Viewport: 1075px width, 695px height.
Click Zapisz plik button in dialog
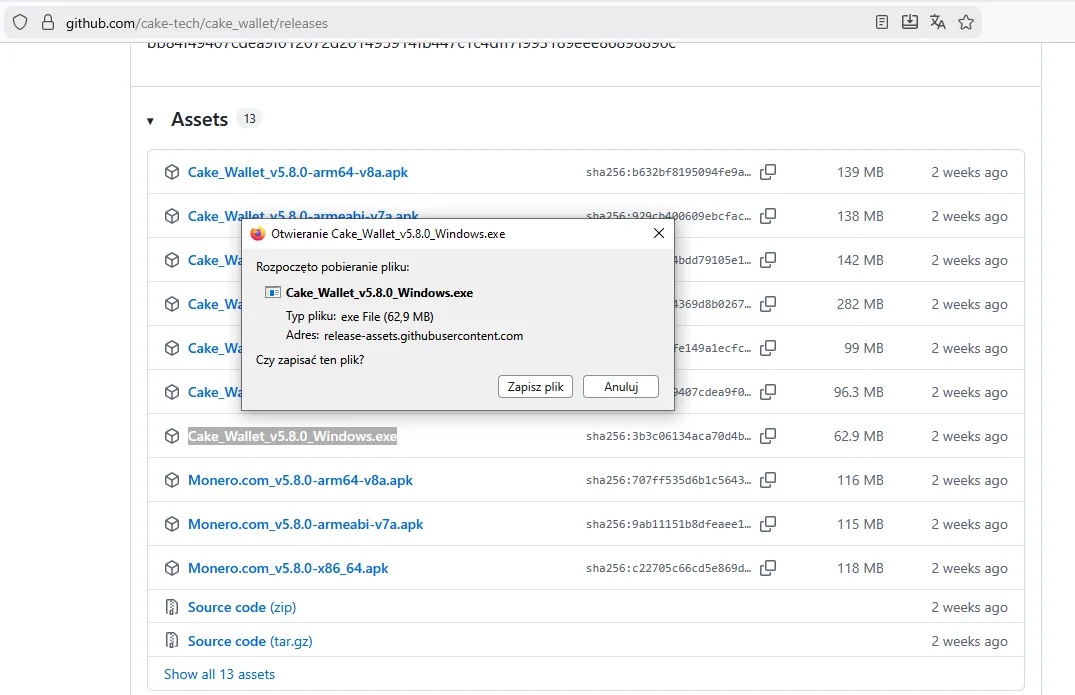coord(535,387)
